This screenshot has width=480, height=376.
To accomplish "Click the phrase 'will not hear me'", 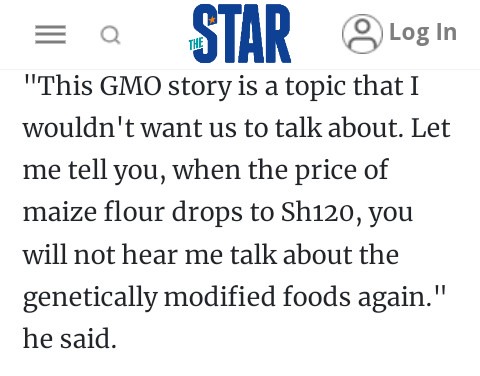I will (123, 255).
